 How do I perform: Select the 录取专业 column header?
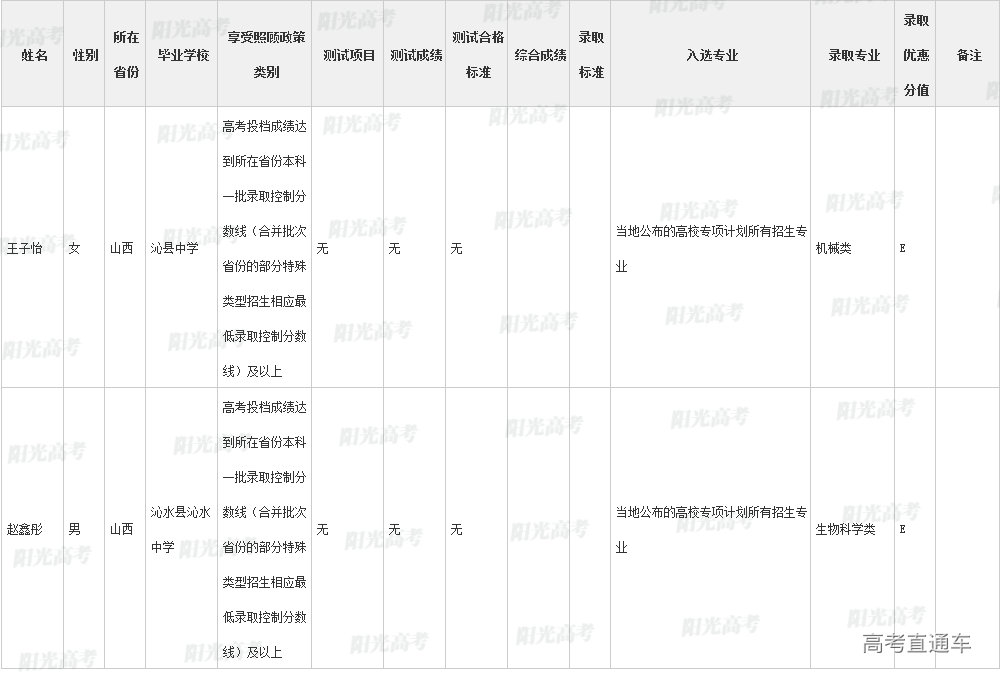tap(853, 55)
